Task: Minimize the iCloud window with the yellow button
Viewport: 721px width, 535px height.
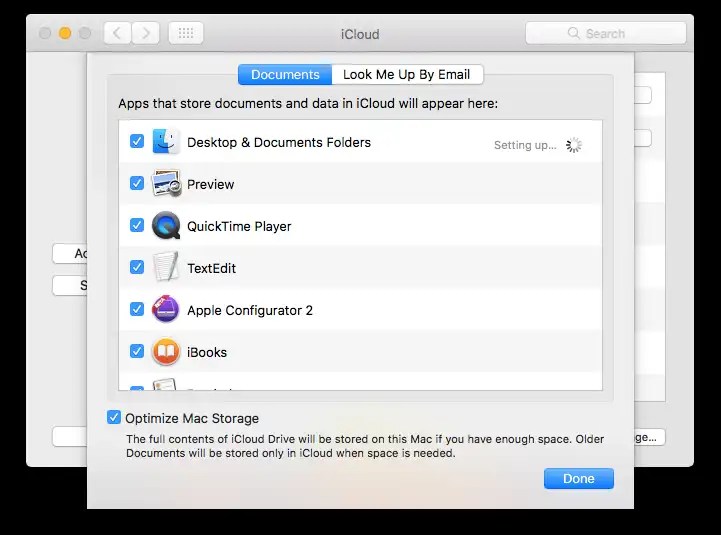Action: 65,33
